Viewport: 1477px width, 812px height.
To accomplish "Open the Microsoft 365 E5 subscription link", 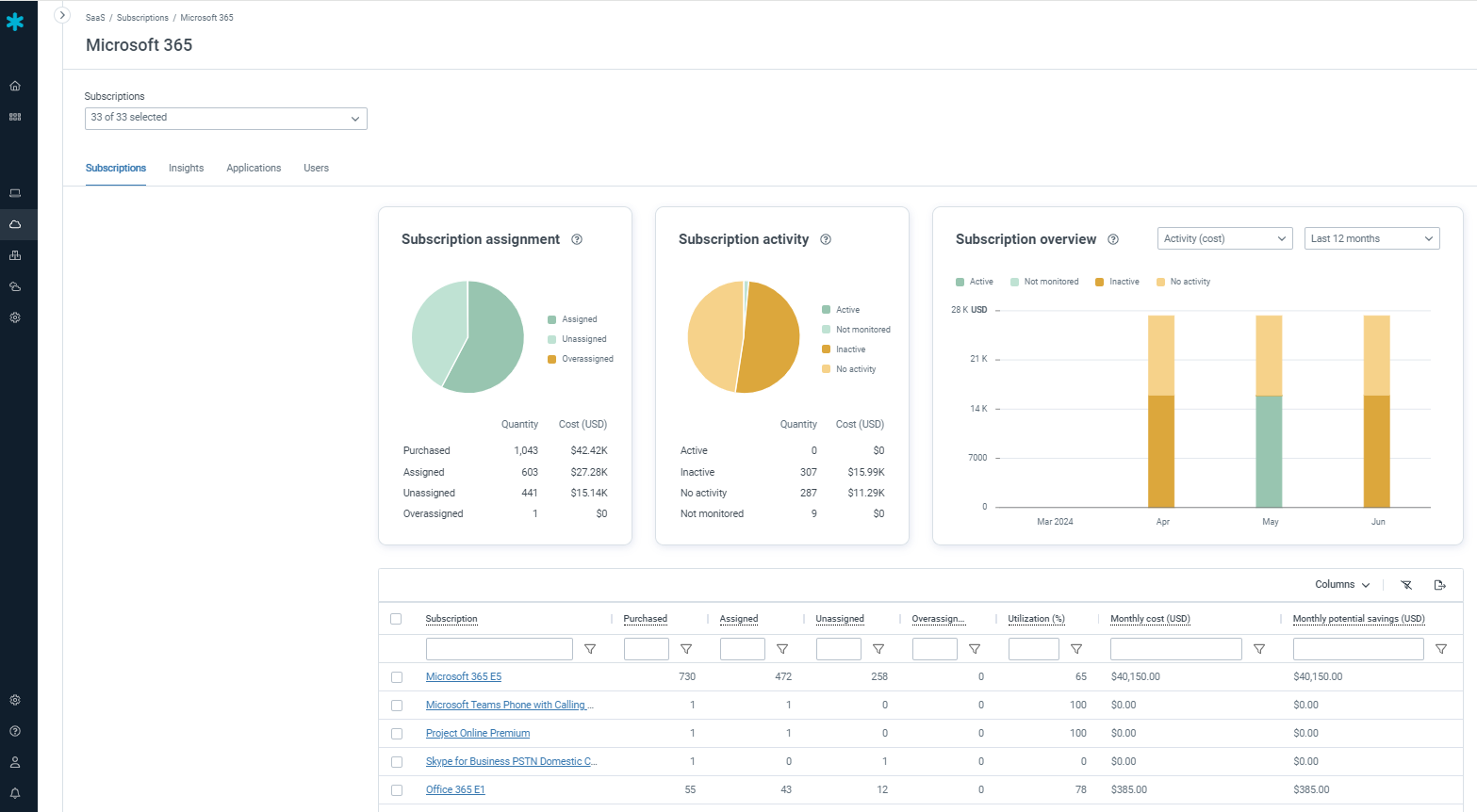I will 464,676.
